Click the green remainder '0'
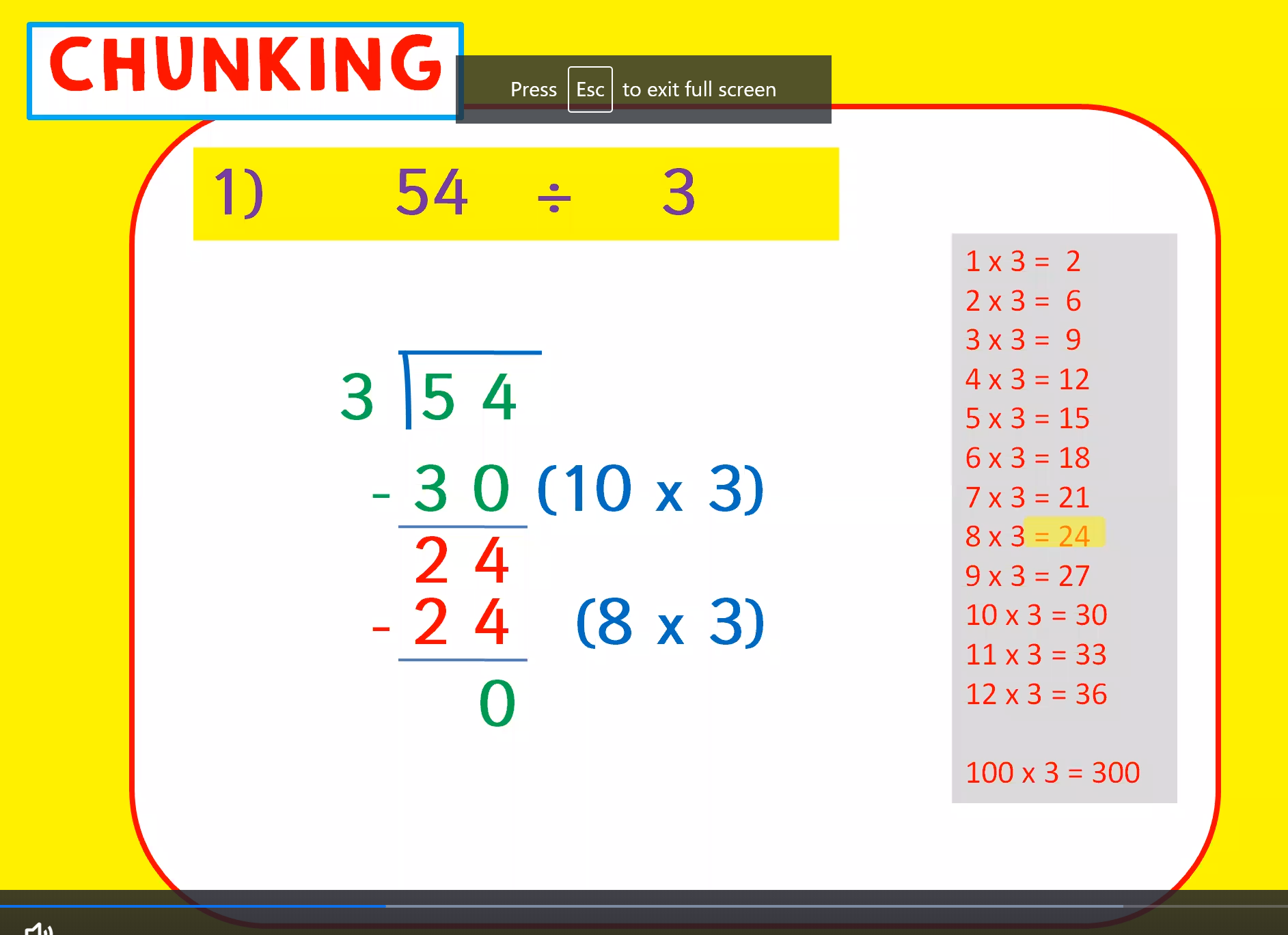The width and height of the screenshot is (1288, 935). pos(497,703)
